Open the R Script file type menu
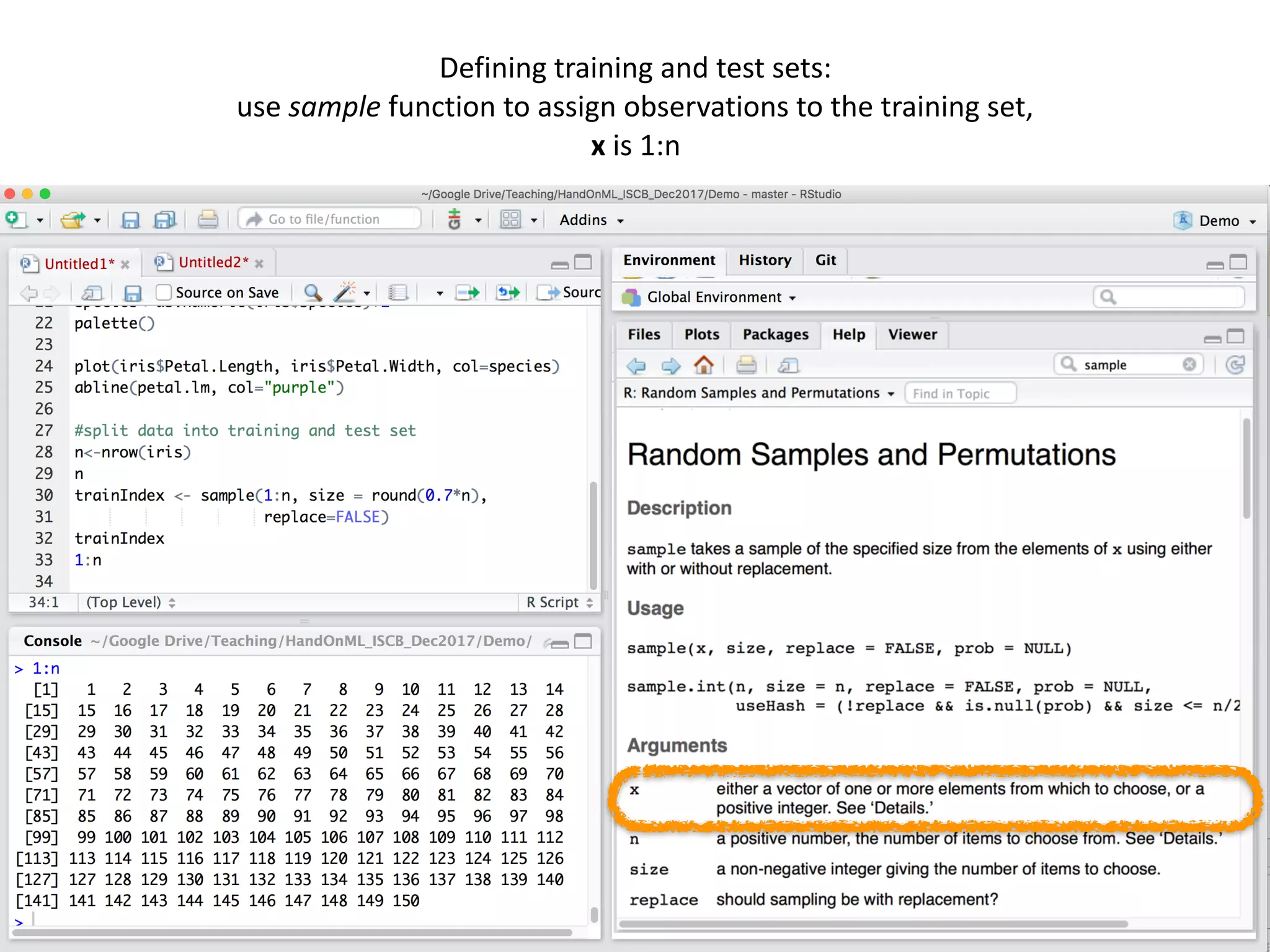Viewport: 1270px width, 952px height. [x=559, y=602]
